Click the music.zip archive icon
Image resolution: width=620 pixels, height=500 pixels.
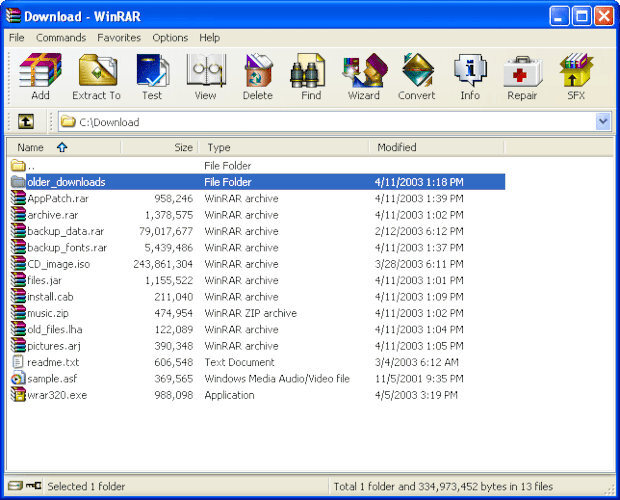click(x=18, y=313)
